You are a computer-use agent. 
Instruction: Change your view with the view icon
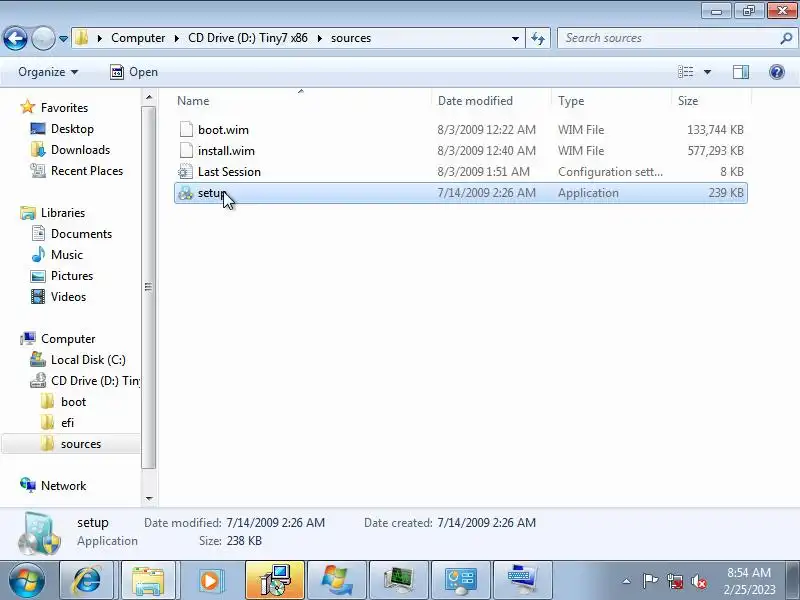(685, 72)
